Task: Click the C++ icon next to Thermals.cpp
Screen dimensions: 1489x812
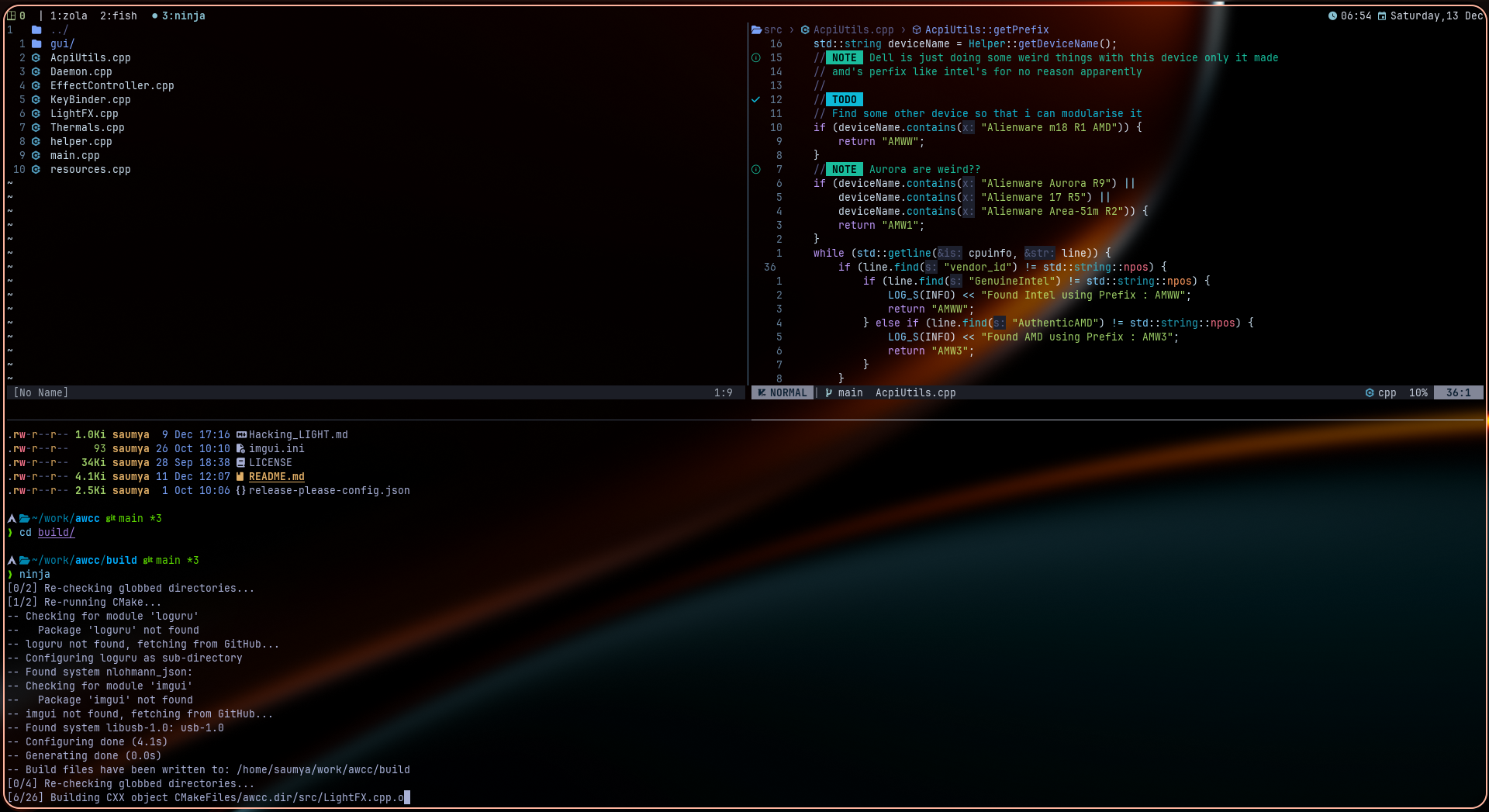Action: click(36, 127)
